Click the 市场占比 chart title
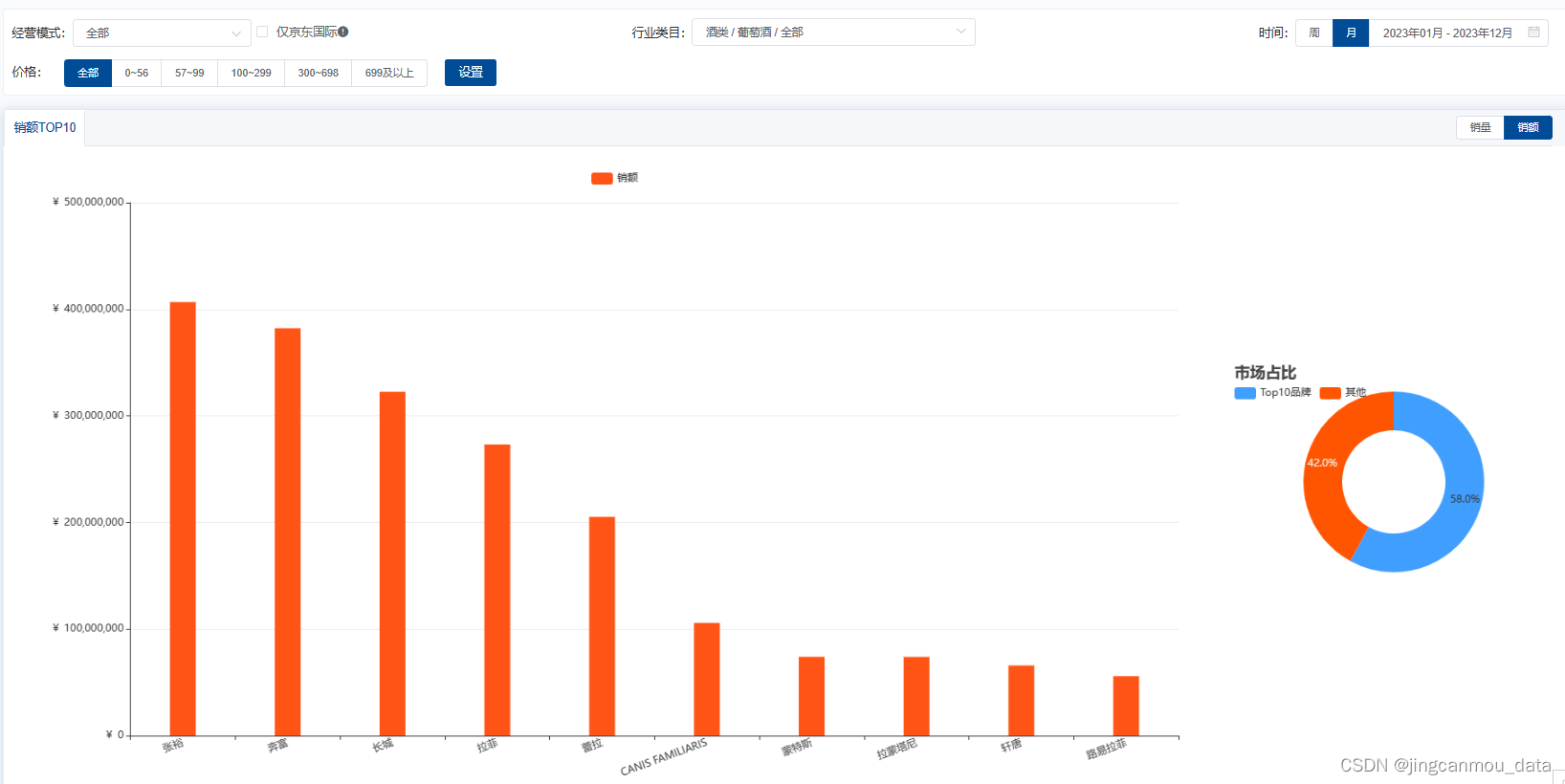1565x784 pixels. 1265,373
